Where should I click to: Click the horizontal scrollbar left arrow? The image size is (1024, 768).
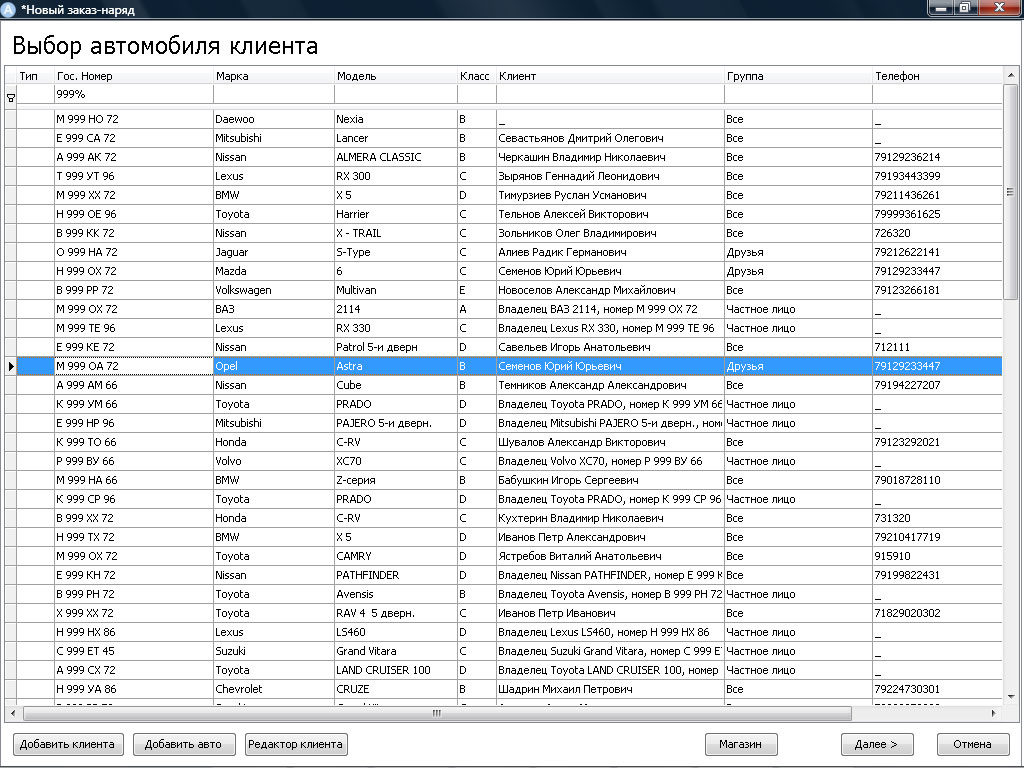pyautogui.click(x=14, y=713)
